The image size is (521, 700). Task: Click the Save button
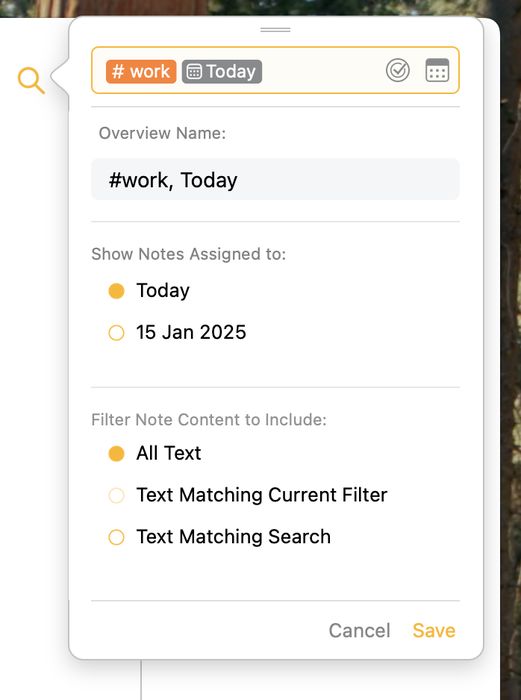(x=434, y=630)
